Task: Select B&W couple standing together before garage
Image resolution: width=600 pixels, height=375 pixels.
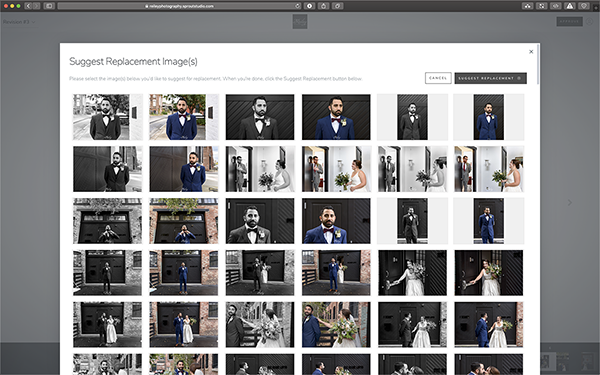Action: tap(108, 324)
